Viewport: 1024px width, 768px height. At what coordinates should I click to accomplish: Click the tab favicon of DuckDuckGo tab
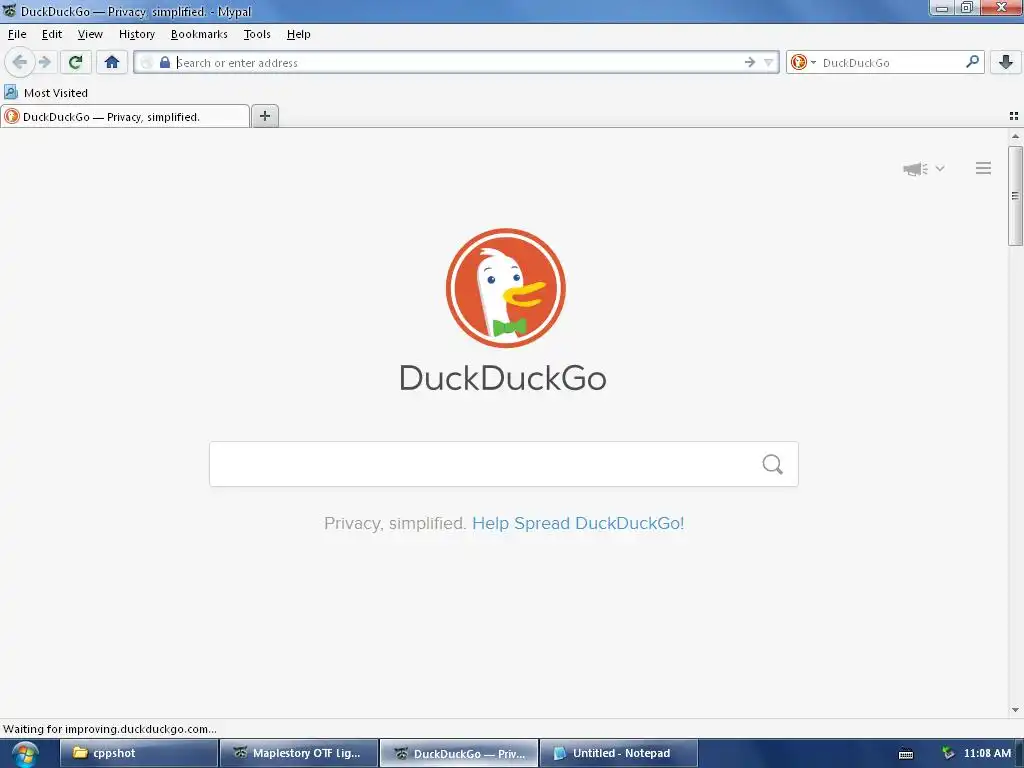[12, 116]
